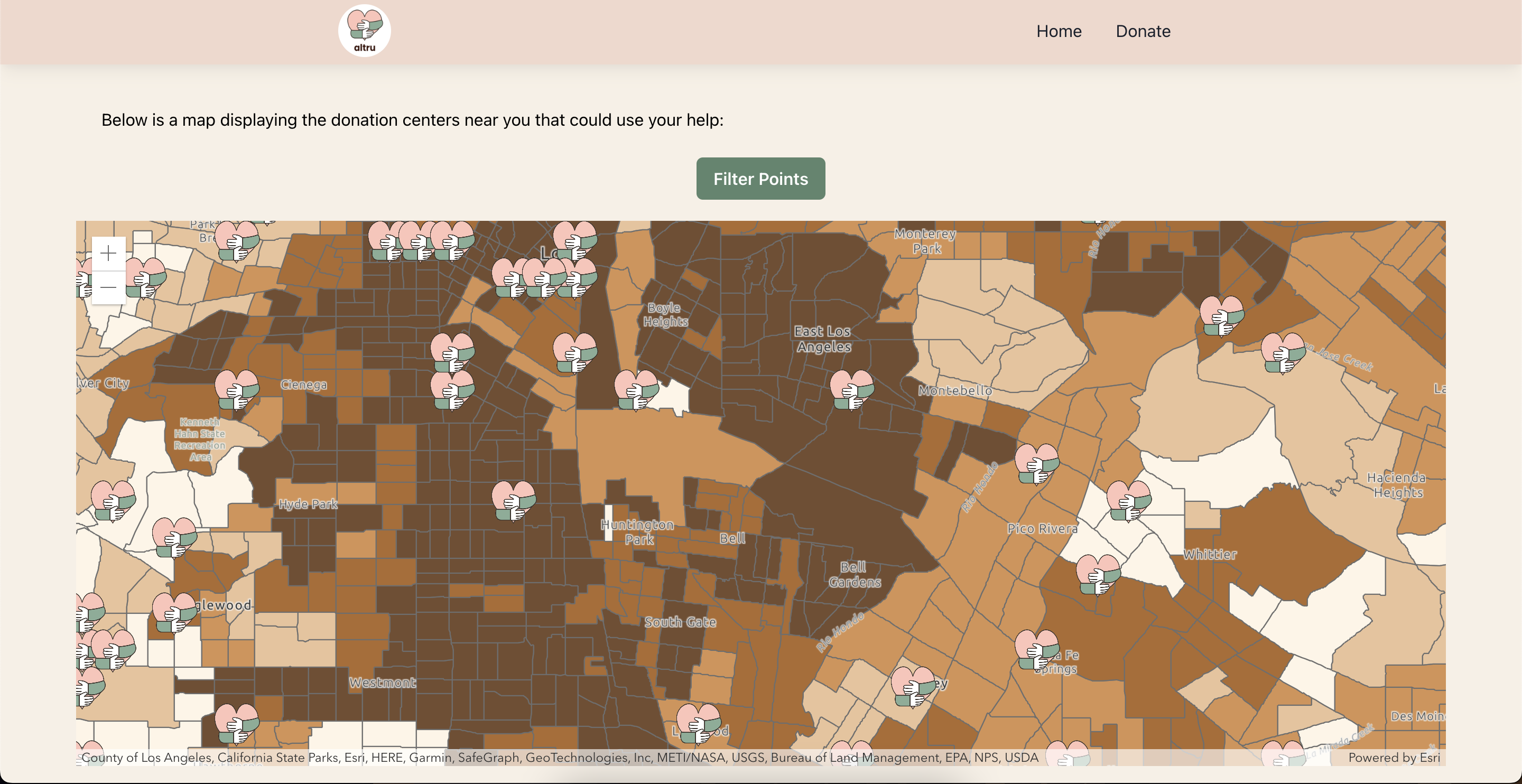Select donation marker below East Los Angeles
Screen dimensions: 1522x784
(x=851, y=390)
